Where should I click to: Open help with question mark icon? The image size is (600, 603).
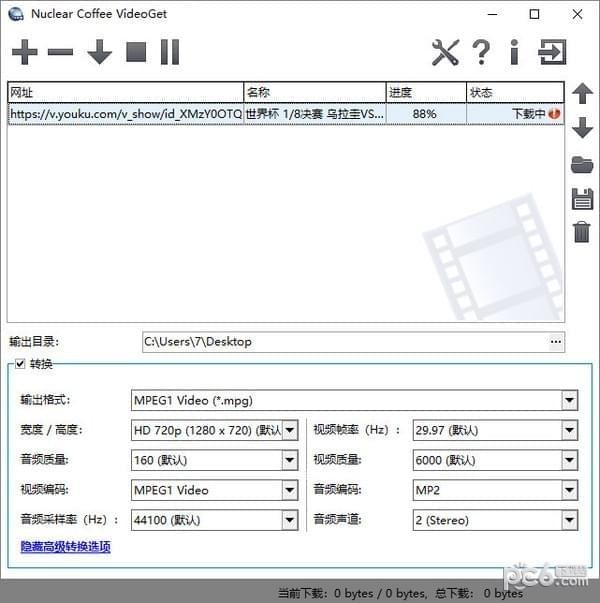(x=481, y=52)
